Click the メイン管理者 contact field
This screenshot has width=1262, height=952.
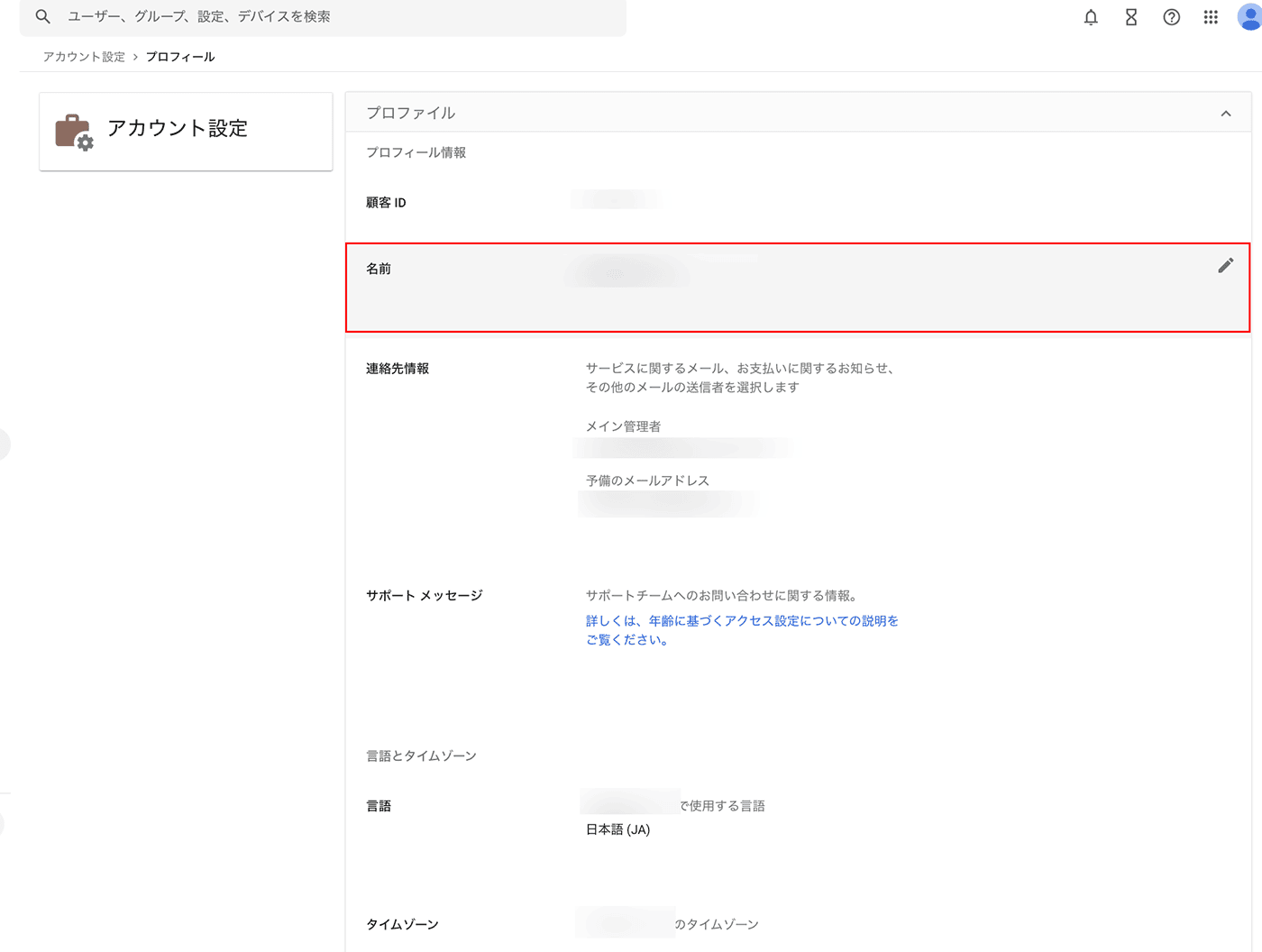point(624,426)
